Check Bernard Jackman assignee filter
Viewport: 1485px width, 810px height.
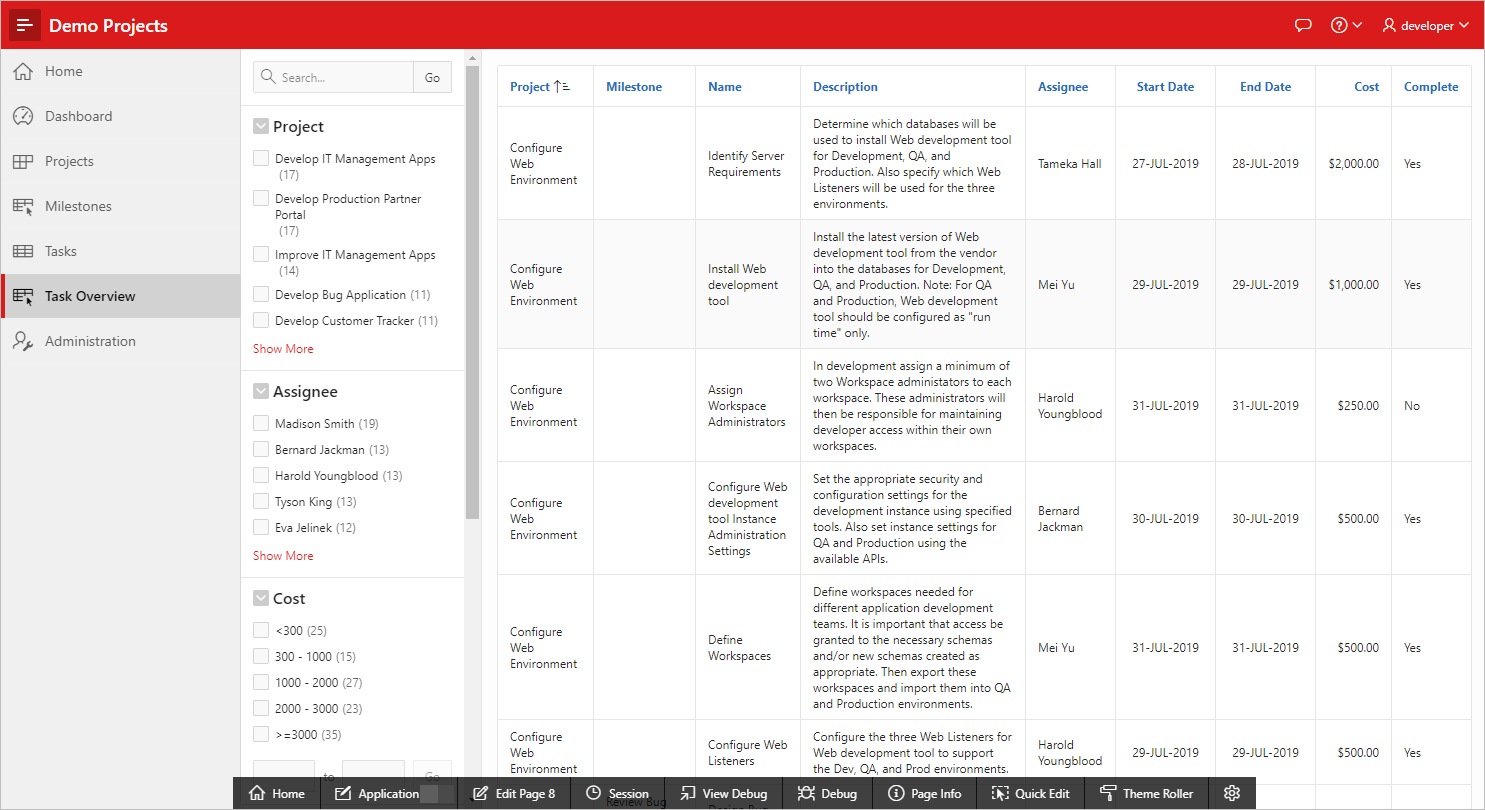coord(261,449)
